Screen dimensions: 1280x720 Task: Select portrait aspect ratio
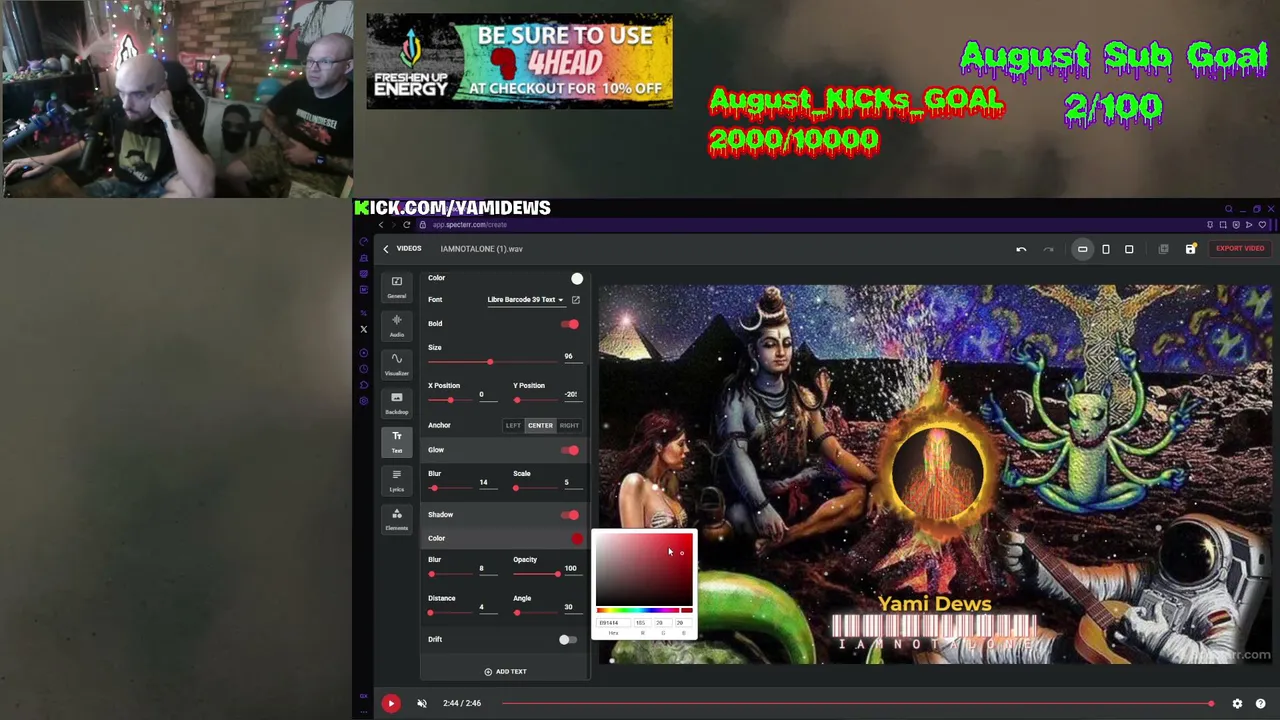[x=1106, y=249]
